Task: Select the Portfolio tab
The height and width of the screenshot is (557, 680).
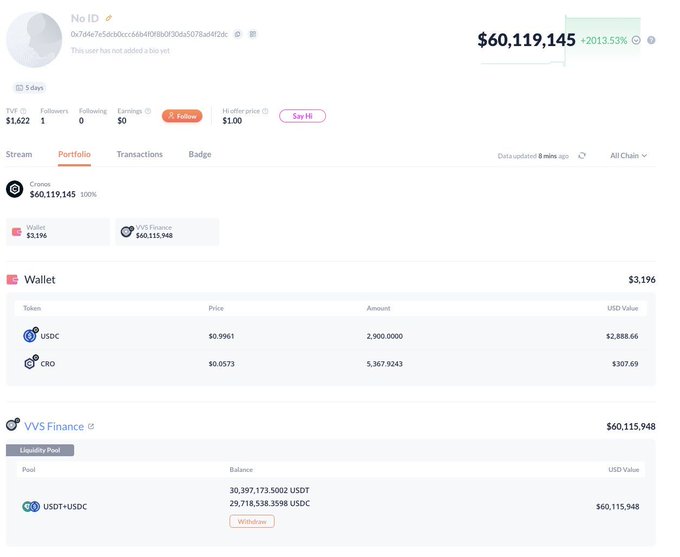Action: pos(74,154)
